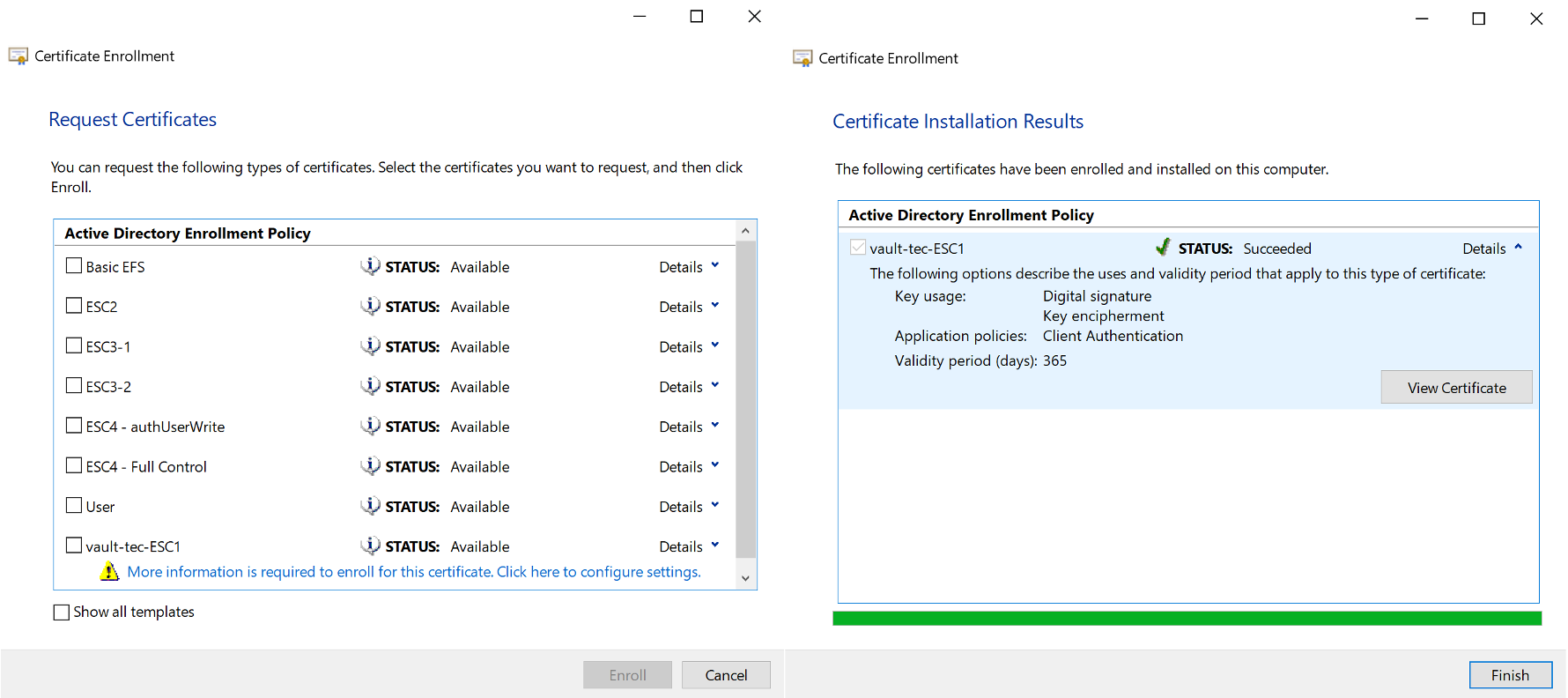
Task: Expand Details for ESC4 - authUserWrite
Action: tap(690, 427)
